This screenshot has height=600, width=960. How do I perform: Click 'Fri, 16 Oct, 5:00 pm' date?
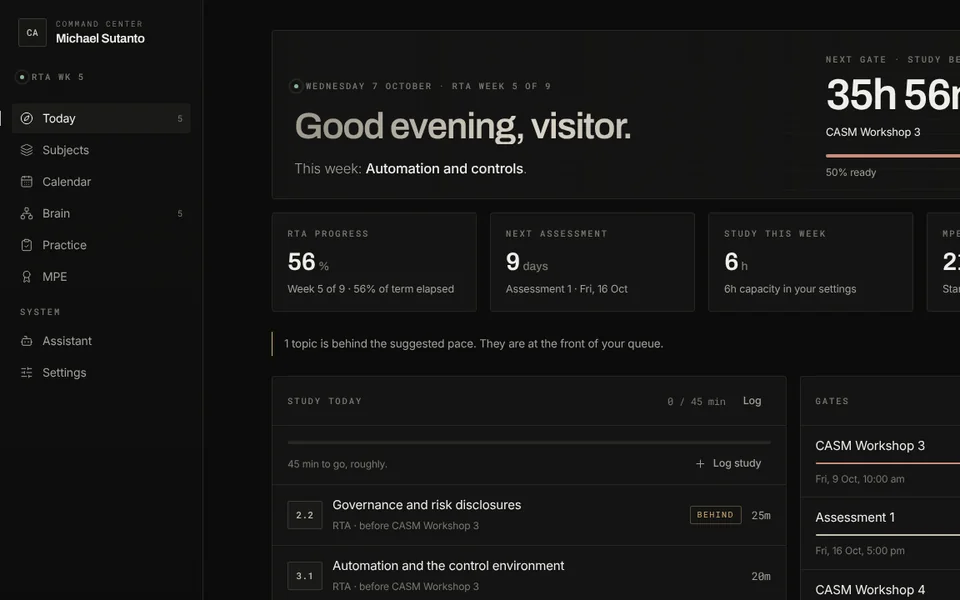pos(860,550)
